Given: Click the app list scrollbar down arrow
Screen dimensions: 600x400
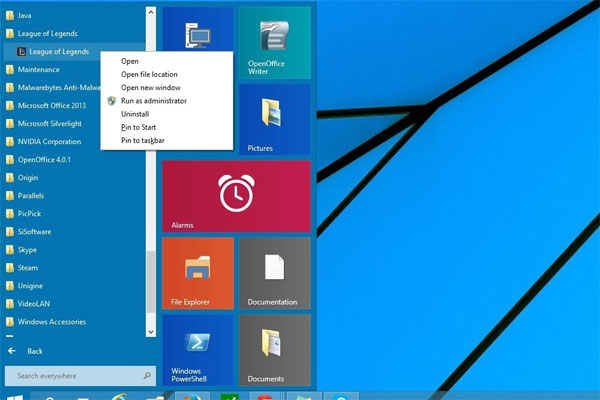Looking at the screenshot, I should [150, 331].
